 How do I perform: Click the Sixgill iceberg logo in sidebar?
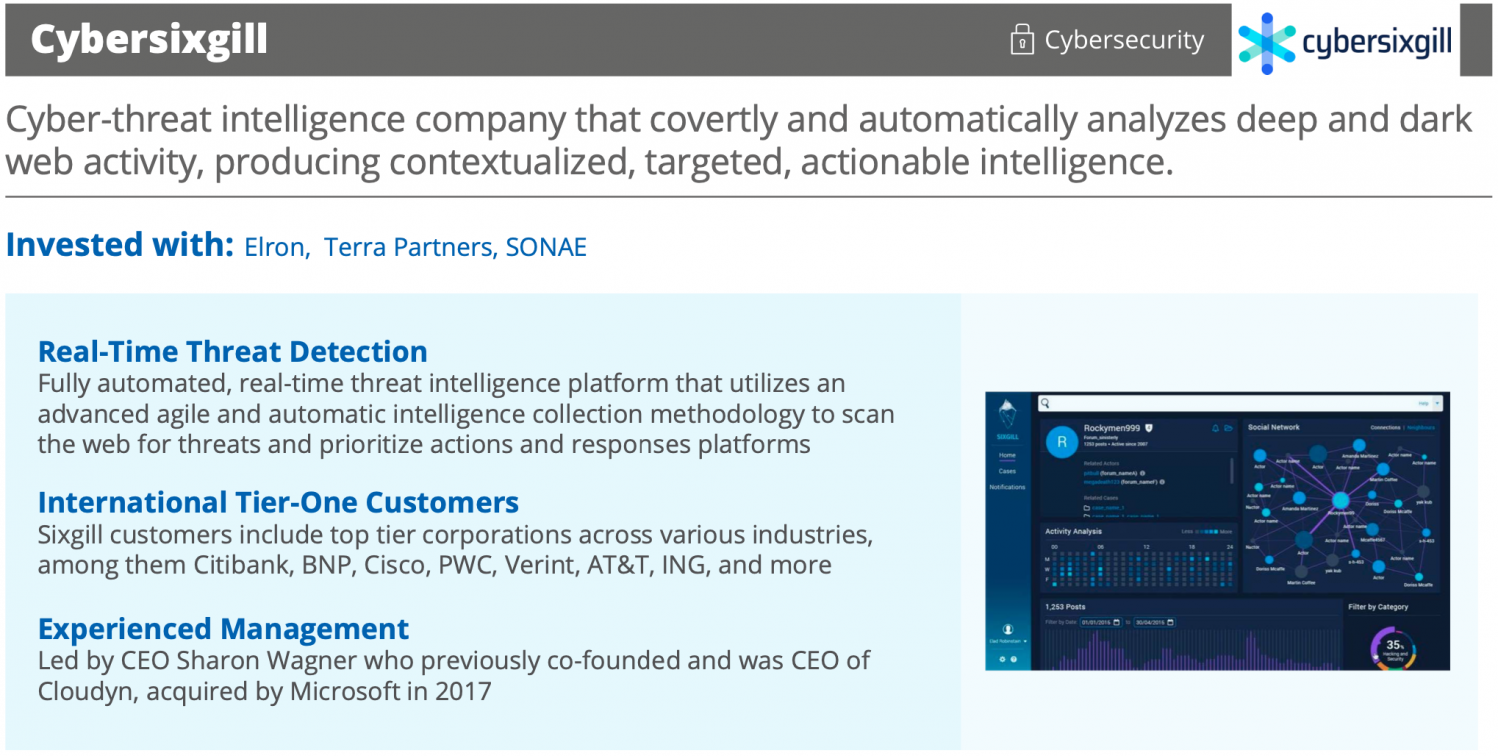tap(1007, 415)
